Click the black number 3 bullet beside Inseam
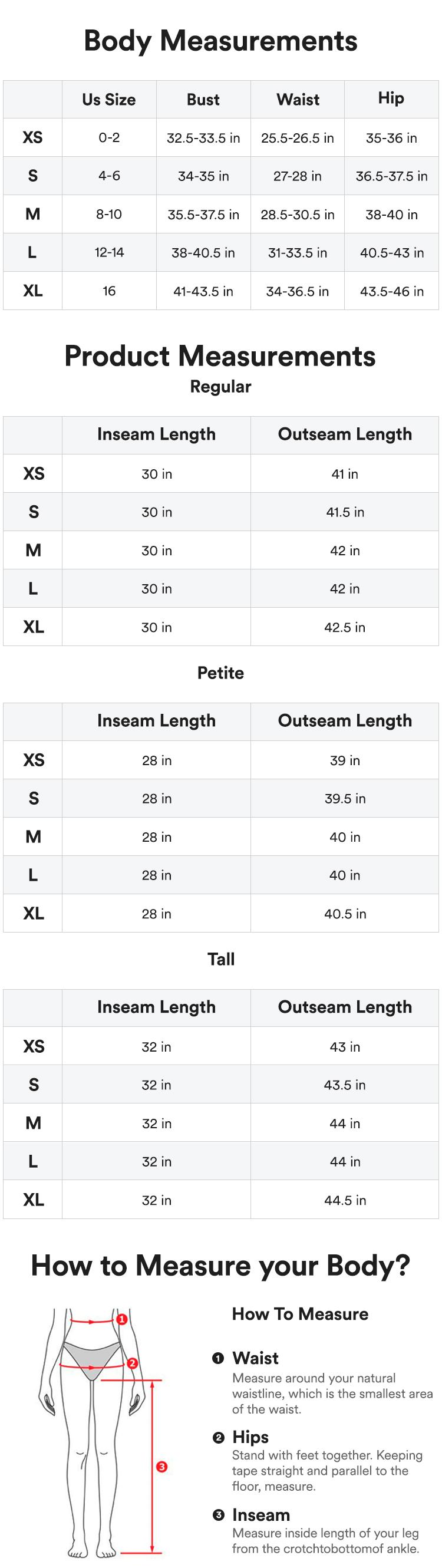442x1568 pixels. coord(218,1515)
